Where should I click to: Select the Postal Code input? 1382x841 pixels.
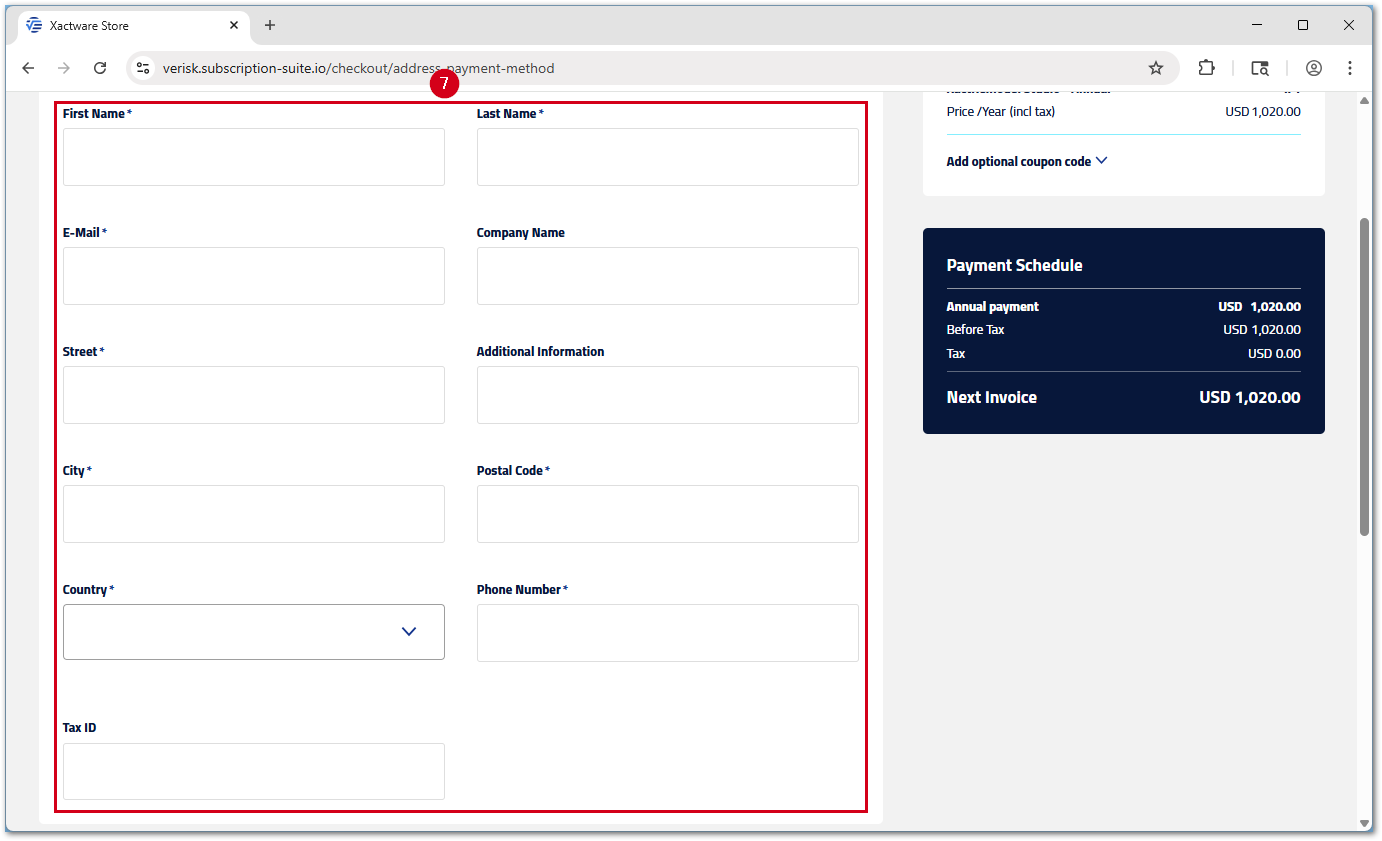(667, 514)
